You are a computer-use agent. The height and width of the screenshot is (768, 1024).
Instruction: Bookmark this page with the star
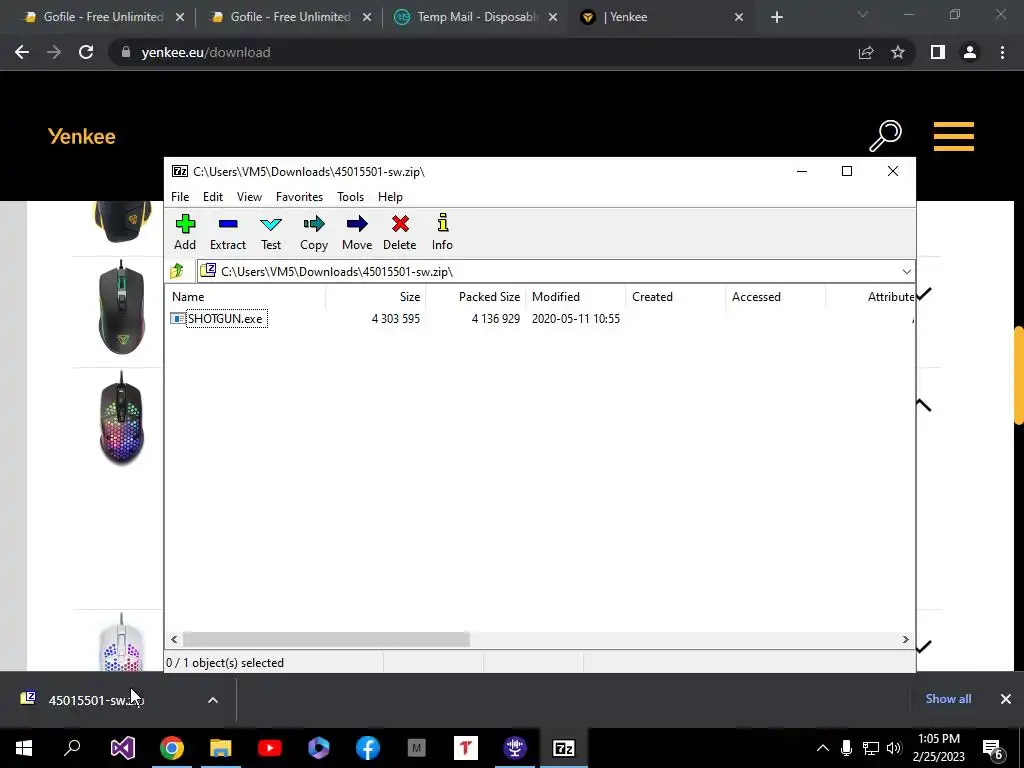[x=898, y=52]
